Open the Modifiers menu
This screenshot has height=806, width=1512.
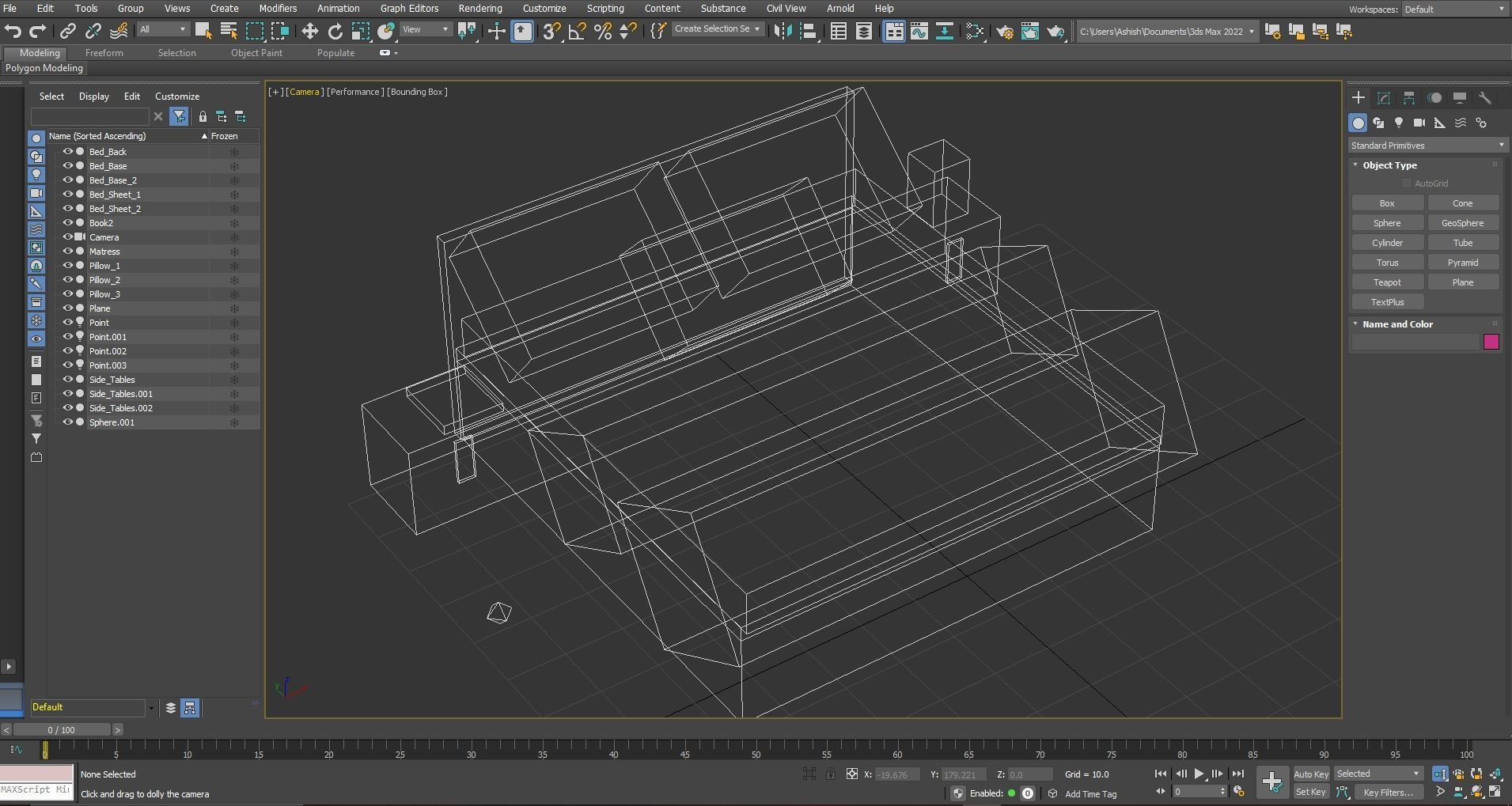click(278, 8)
